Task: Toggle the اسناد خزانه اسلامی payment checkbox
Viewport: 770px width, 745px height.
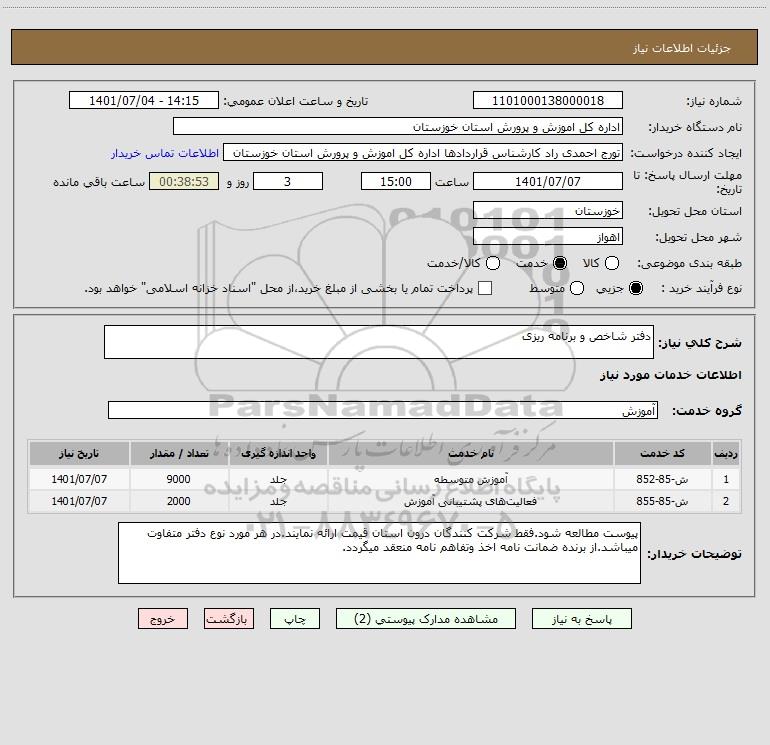Action: tap(485, 288)
